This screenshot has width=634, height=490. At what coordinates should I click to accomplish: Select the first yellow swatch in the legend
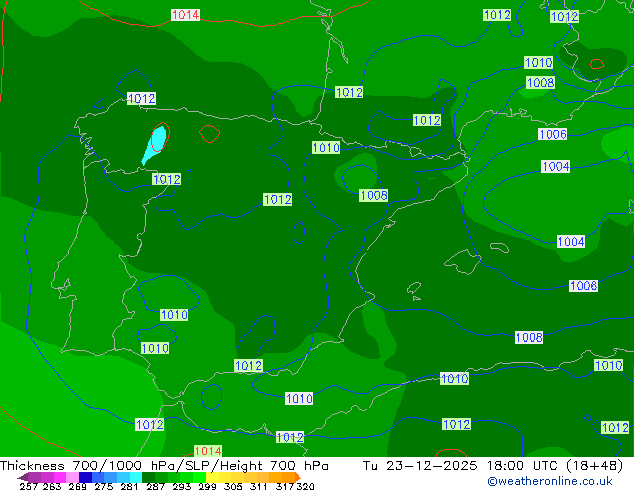coord(212,477)
